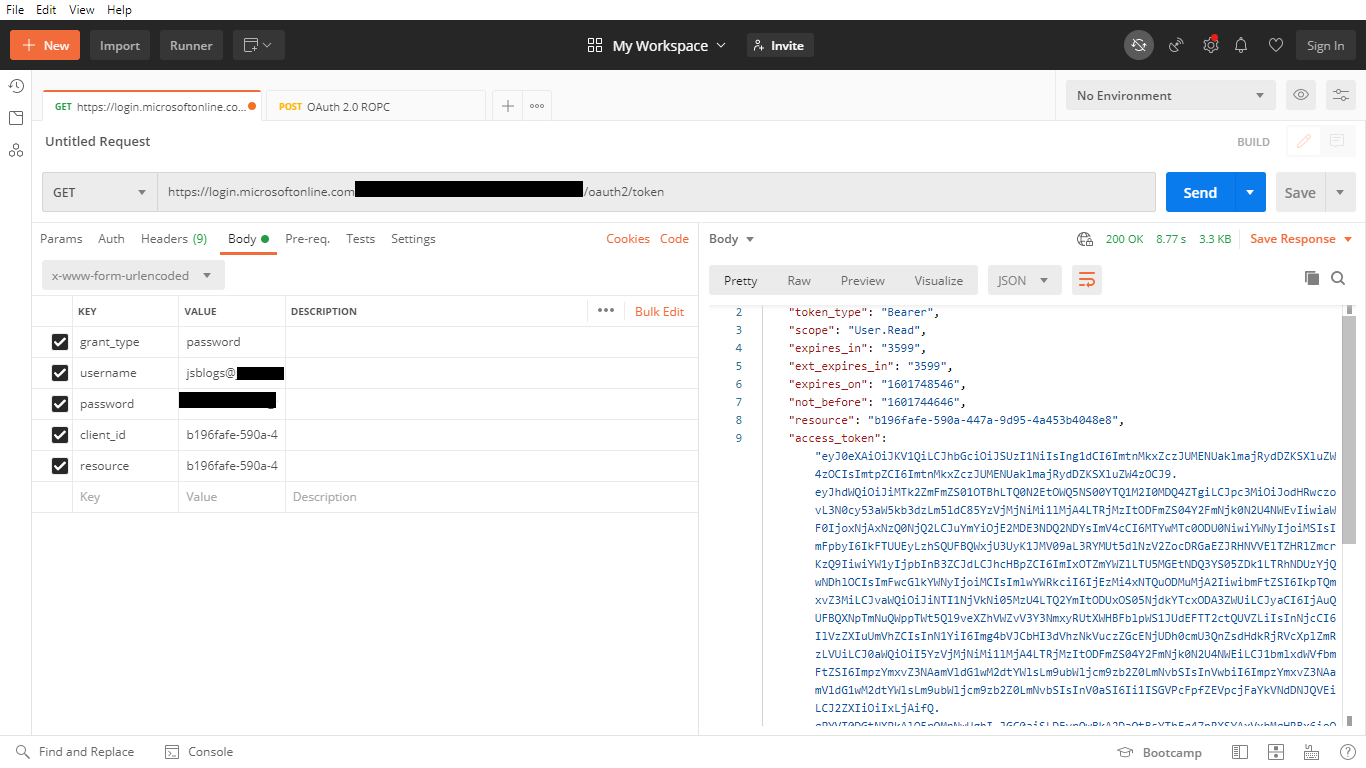Screen dimensions: 1366x768
Task: Uncheck the grant_type parameter checkbox
Action: (x=60, y=342)
